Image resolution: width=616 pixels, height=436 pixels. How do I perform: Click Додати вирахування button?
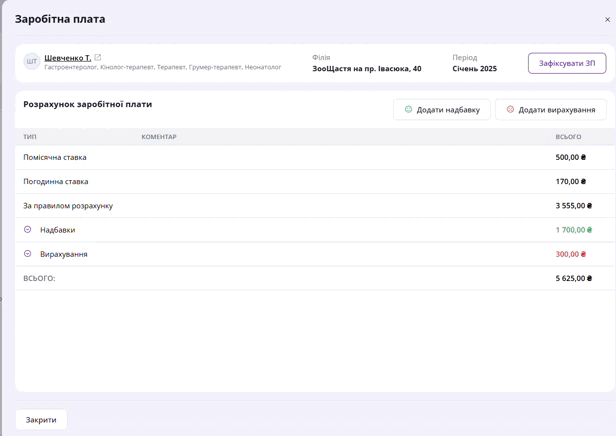551,110
